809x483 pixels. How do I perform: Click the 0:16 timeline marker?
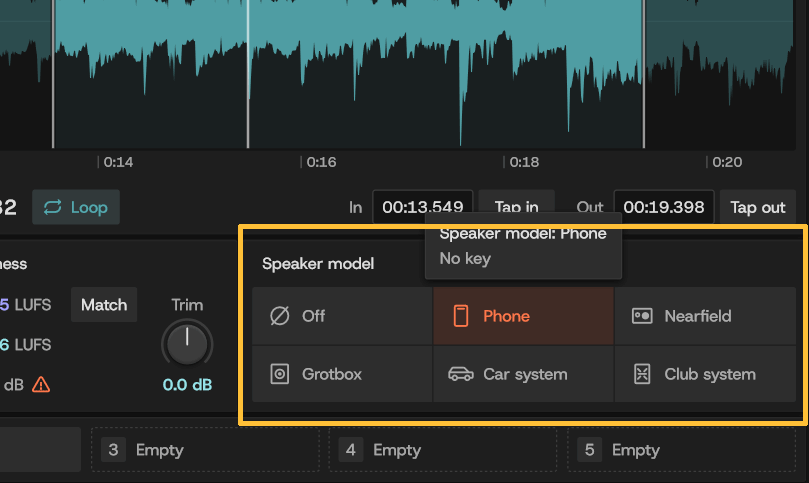point(321,162)
